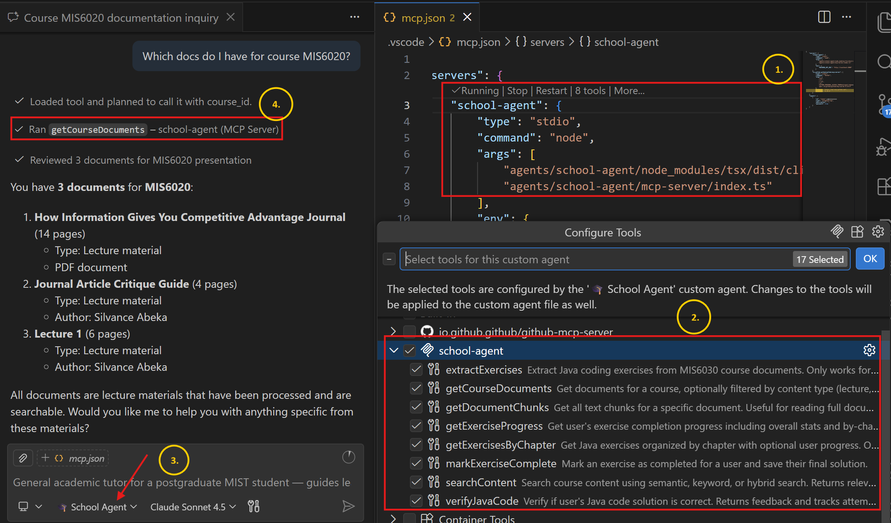
Task: Select .vscode in the breadcrumb
Action: click(x=406, y=42)
